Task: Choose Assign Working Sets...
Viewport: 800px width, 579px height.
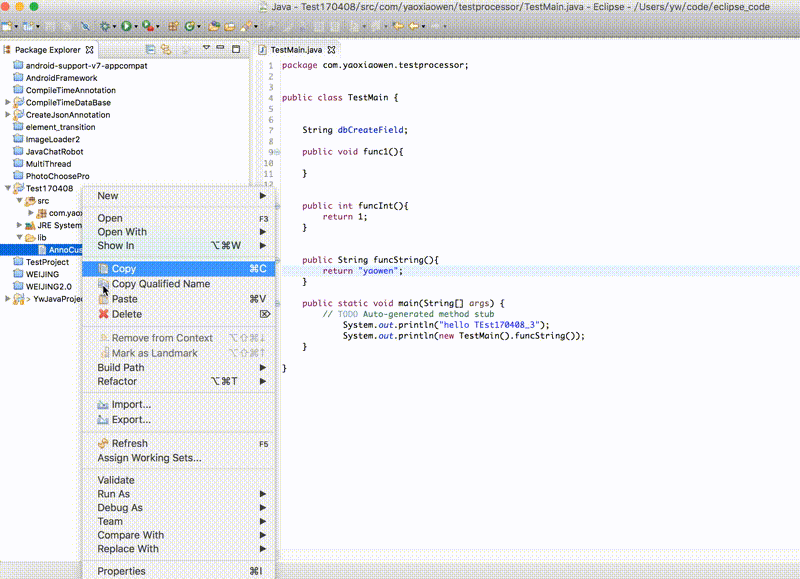Action: (179, 458)
